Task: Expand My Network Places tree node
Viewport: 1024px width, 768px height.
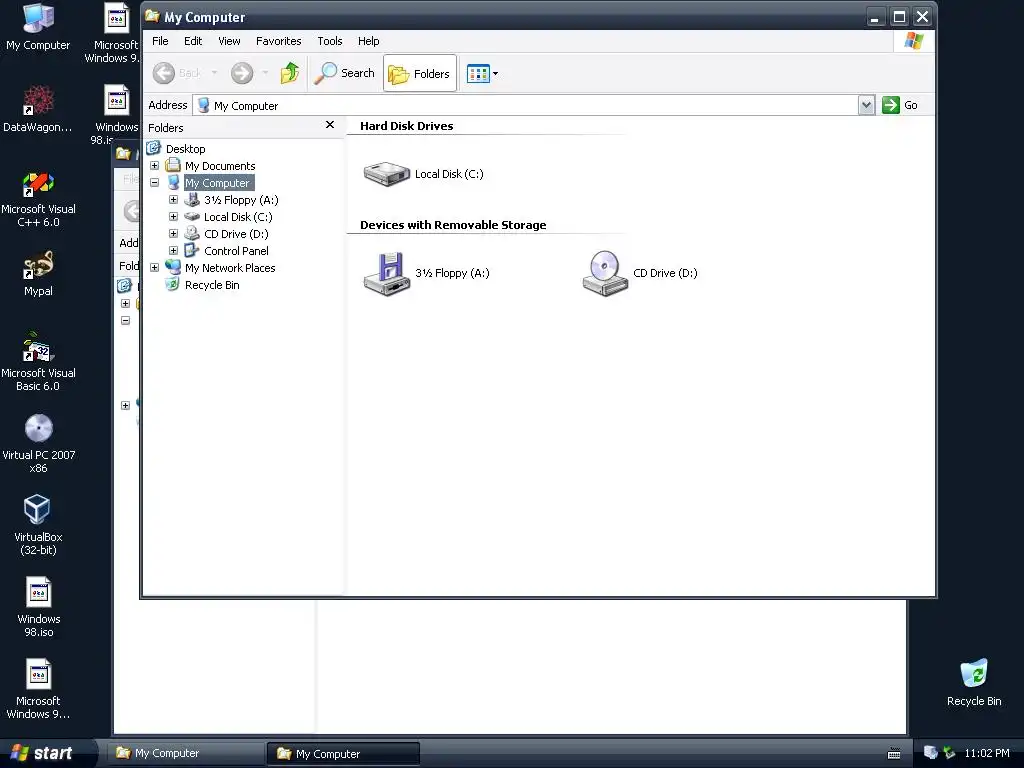Action: (155, 268)
